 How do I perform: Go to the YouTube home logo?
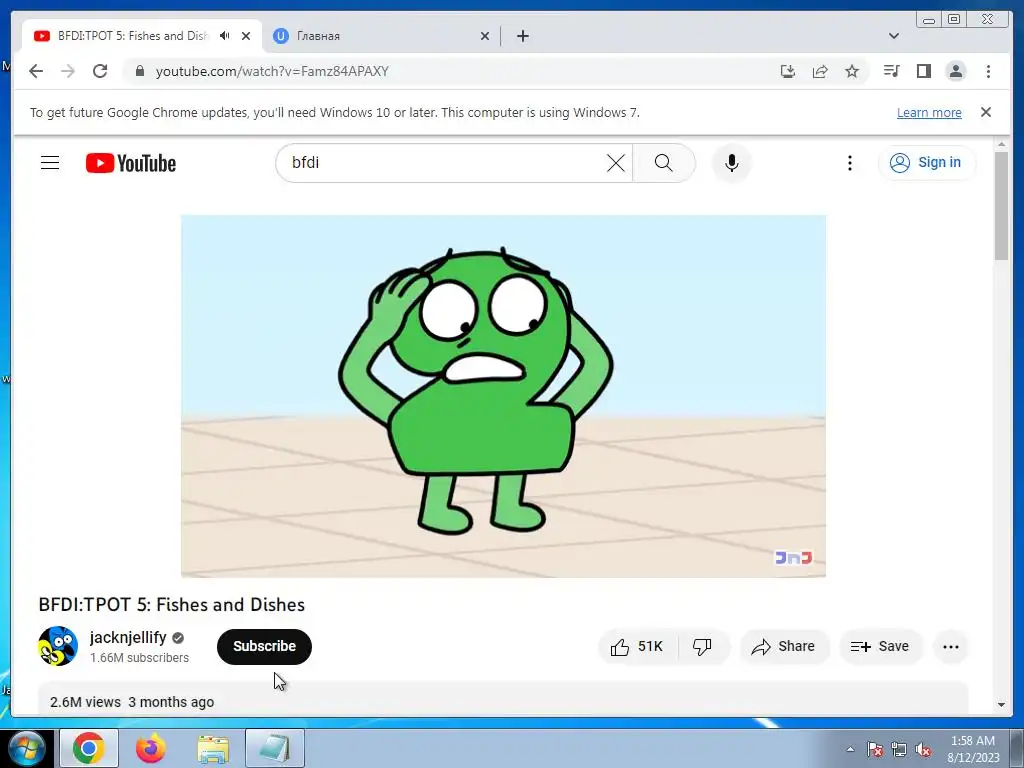click(131, 163)
